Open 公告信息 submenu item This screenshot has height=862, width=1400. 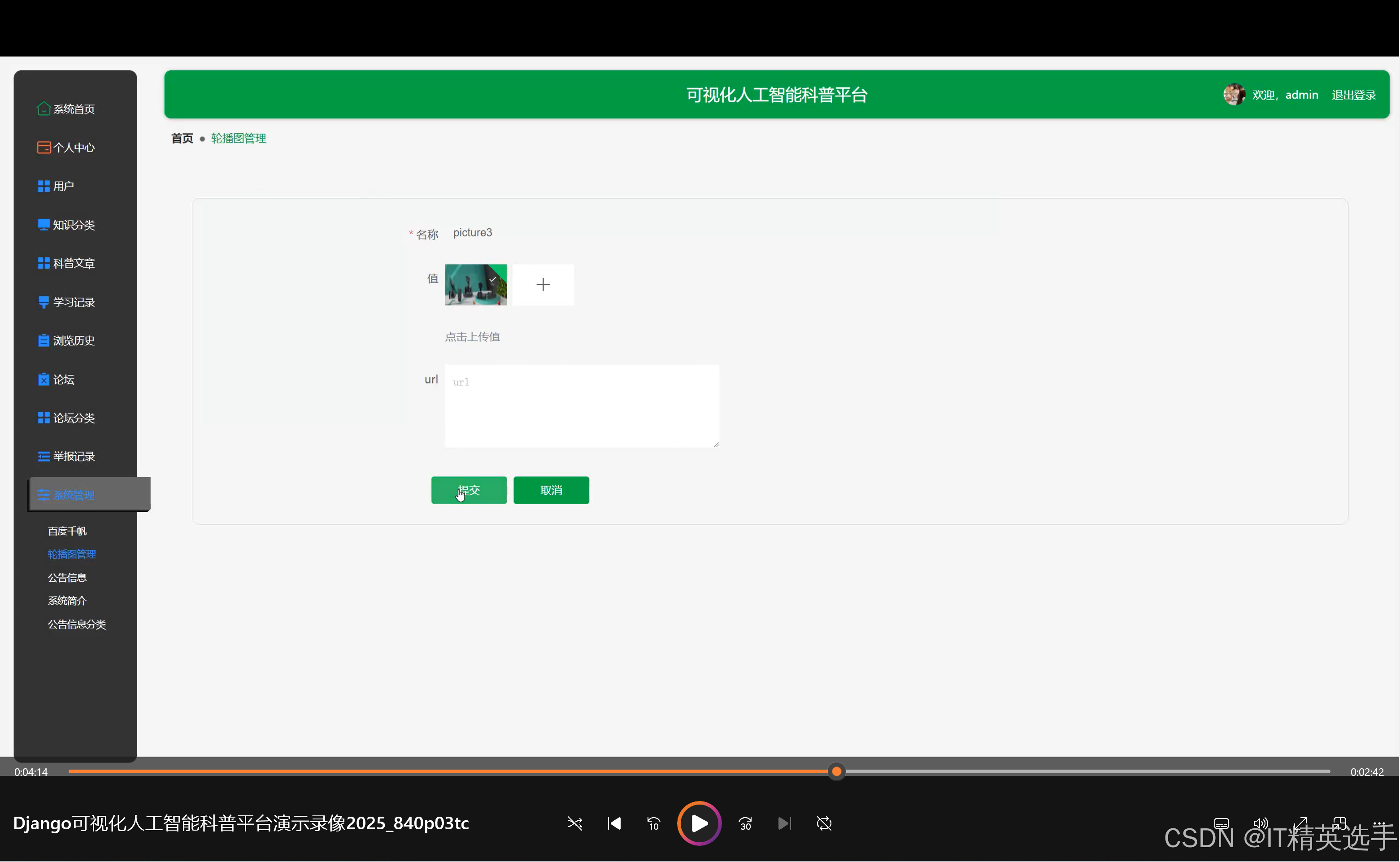tap(67, 578)
